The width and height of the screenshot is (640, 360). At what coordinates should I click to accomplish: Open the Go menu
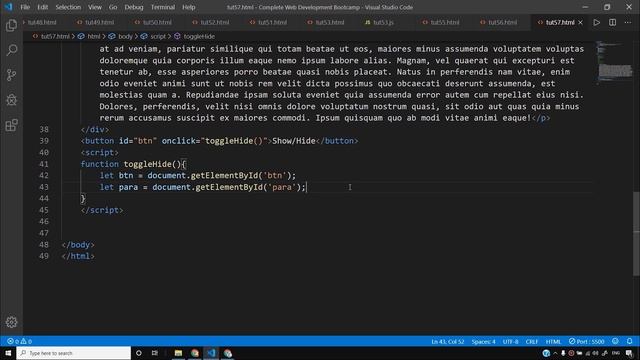click(113, 7)
